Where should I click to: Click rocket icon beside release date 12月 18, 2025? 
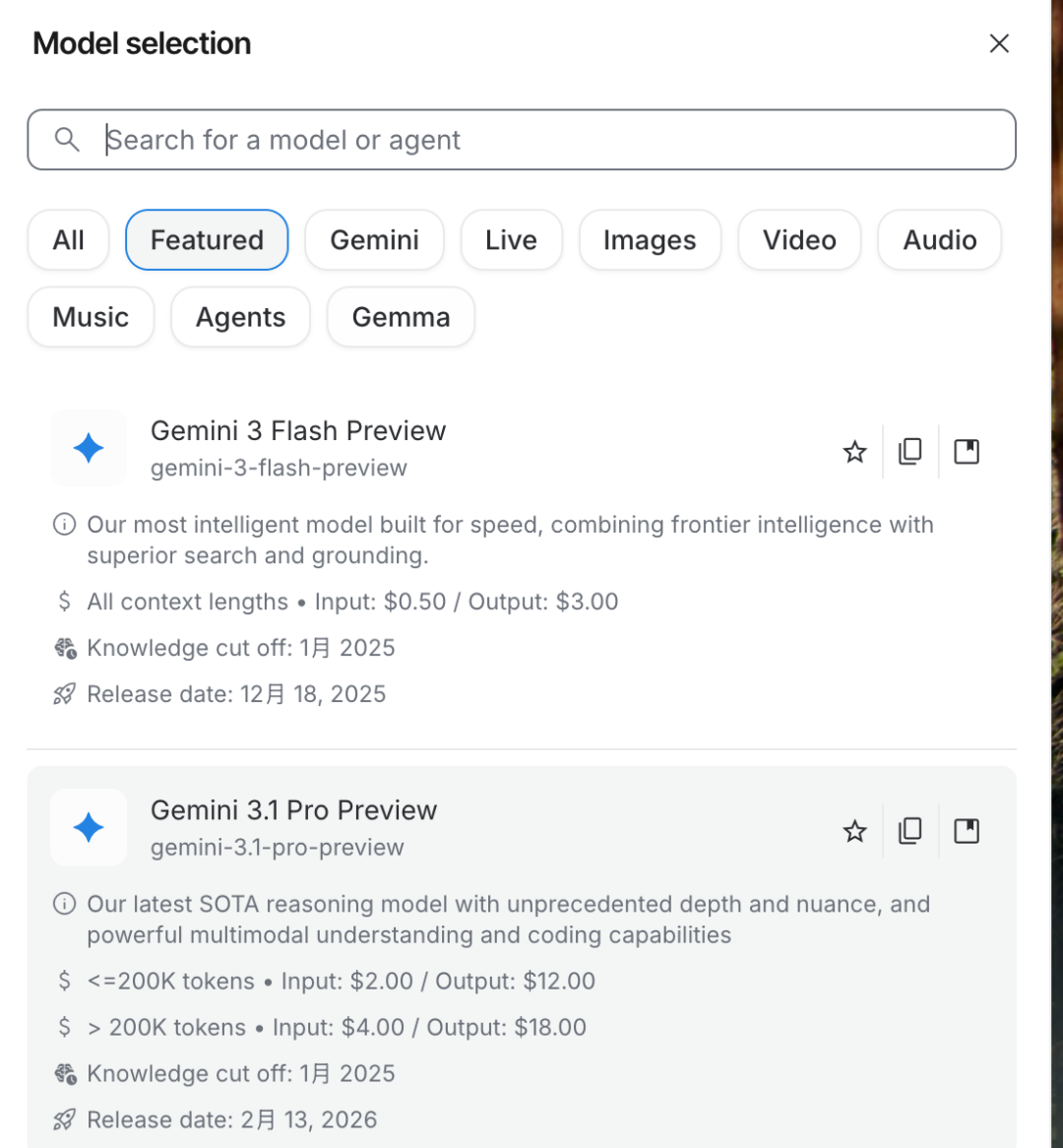pyautogui.click(x=64, y=694)
